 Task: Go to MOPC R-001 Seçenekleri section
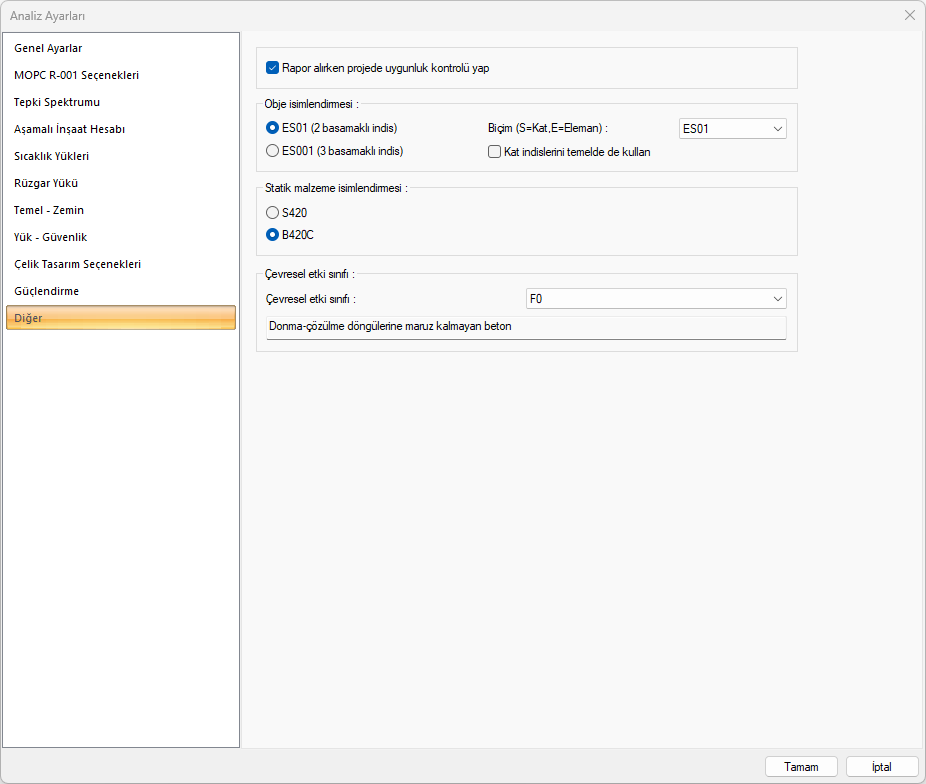click(76, 75)
